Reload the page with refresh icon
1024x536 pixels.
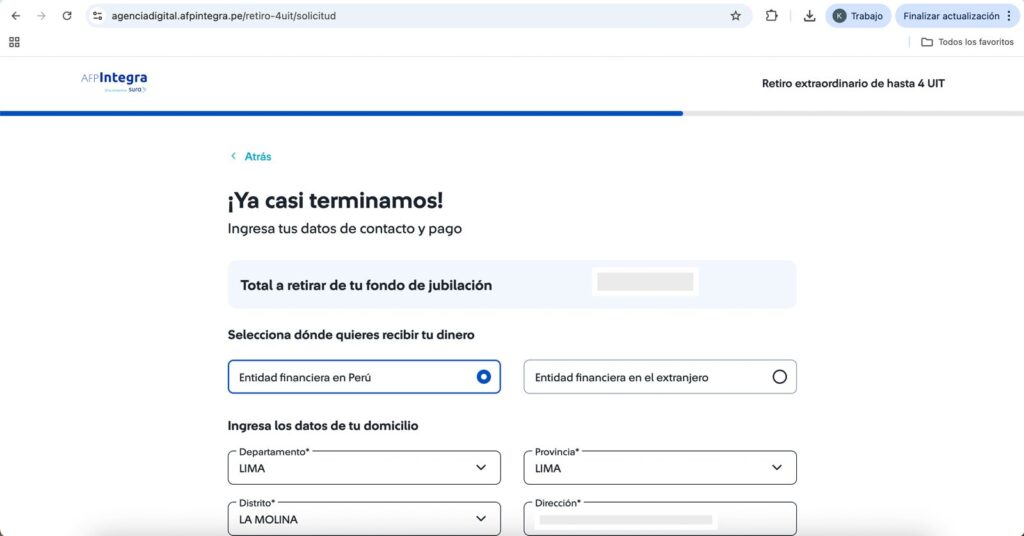pyautogui.click(x=67, y=16)
